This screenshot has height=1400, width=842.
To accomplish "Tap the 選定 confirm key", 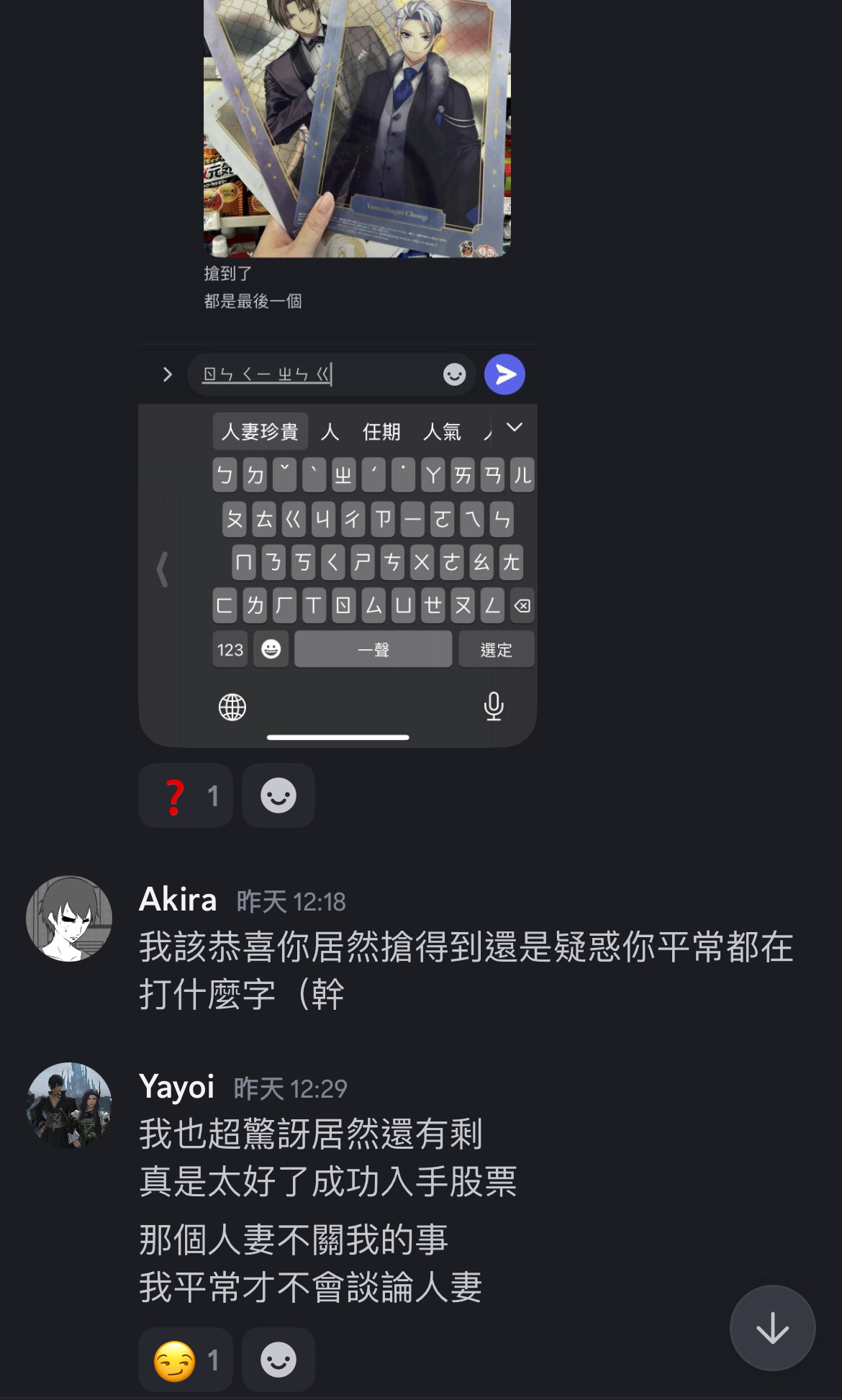I will click(x=496, y=649).
